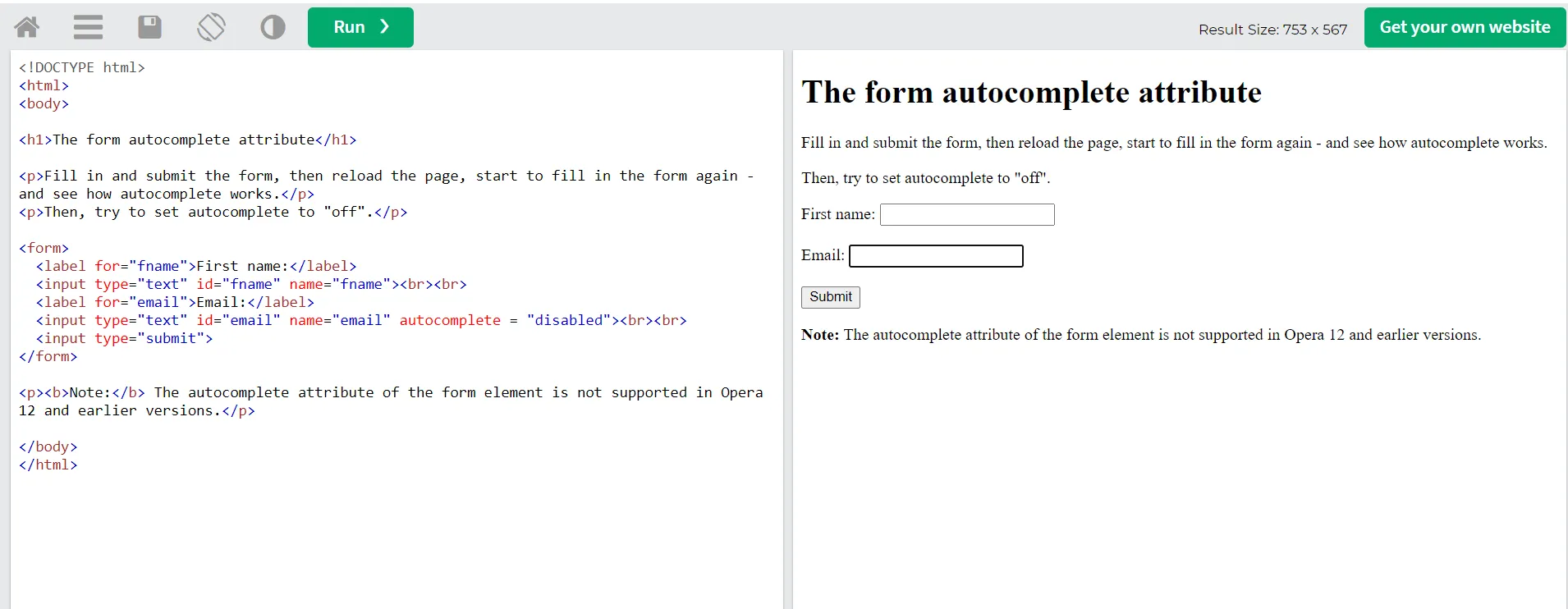Open the Get your own website link
This screenshot has width=1568, height=609.
[1465, 27]
